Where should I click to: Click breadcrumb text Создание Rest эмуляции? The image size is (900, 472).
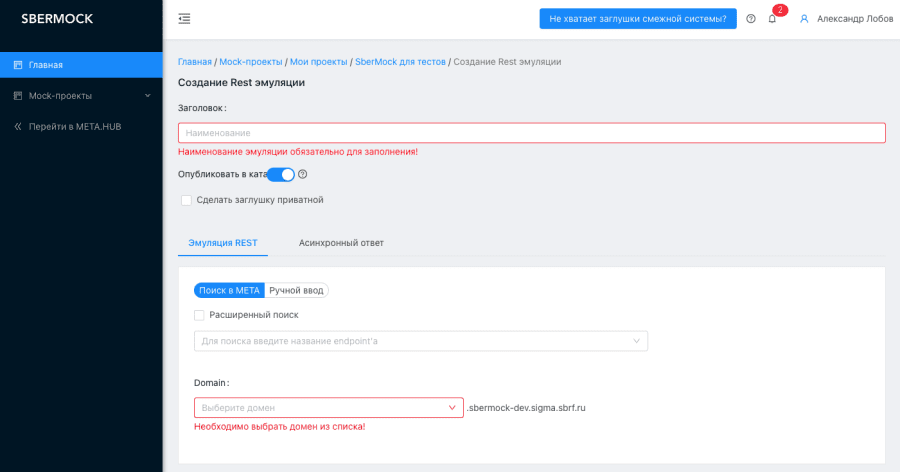click(507, 61)
